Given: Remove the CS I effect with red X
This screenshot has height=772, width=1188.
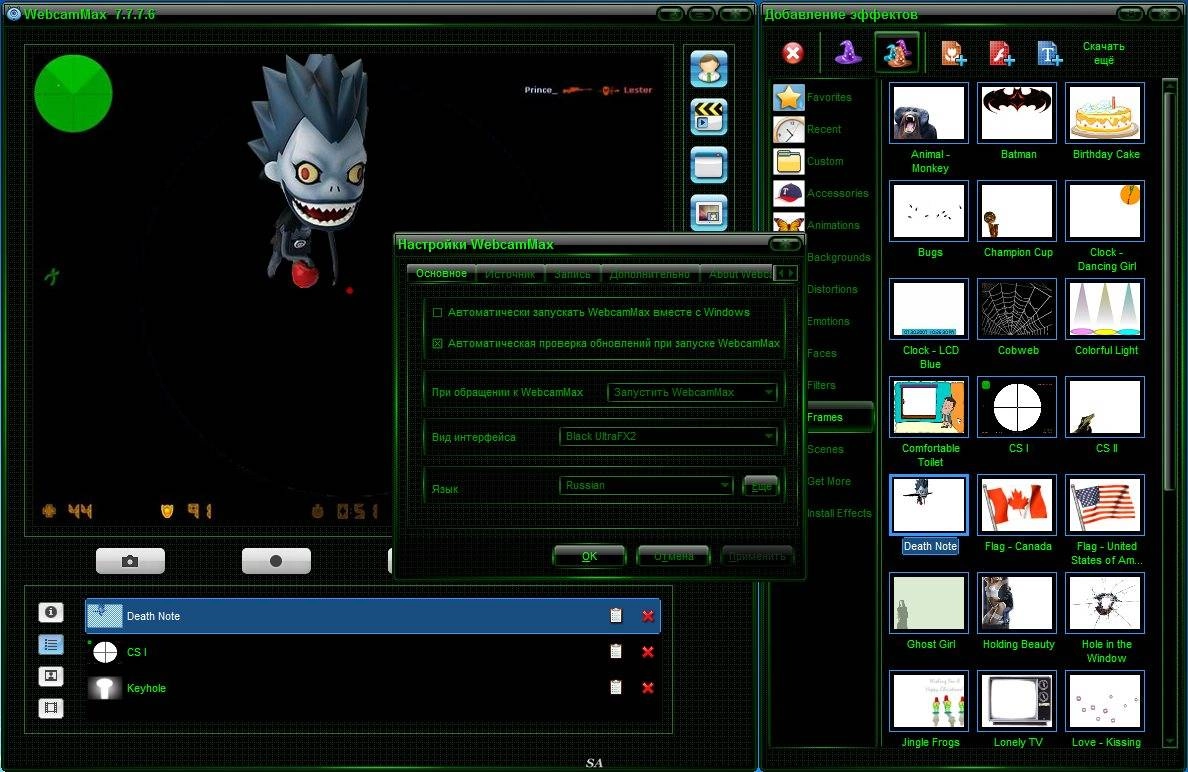Looking at the screenshot, I should [x=648, y=652].
